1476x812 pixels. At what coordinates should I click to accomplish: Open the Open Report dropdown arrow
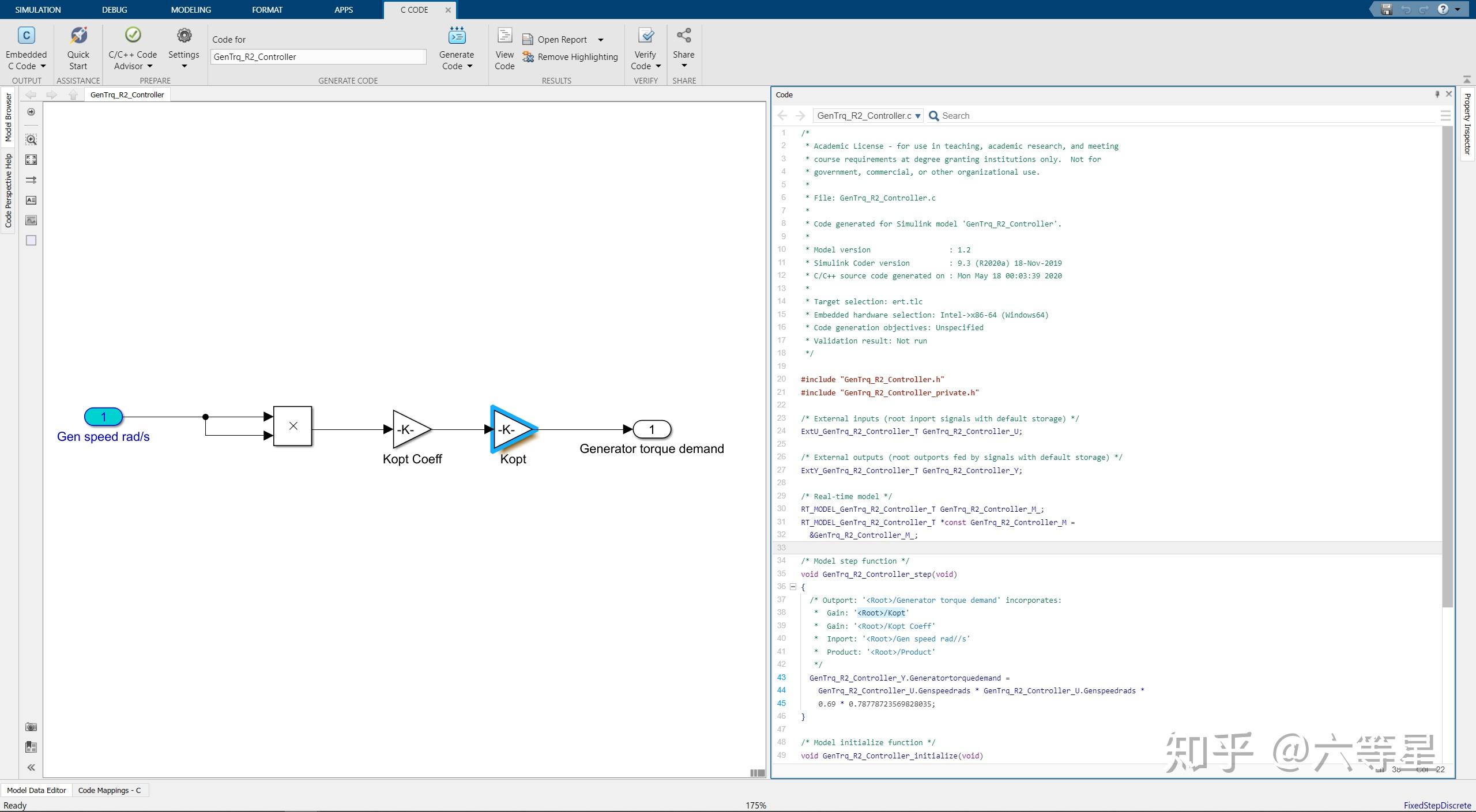coord(601,39)
